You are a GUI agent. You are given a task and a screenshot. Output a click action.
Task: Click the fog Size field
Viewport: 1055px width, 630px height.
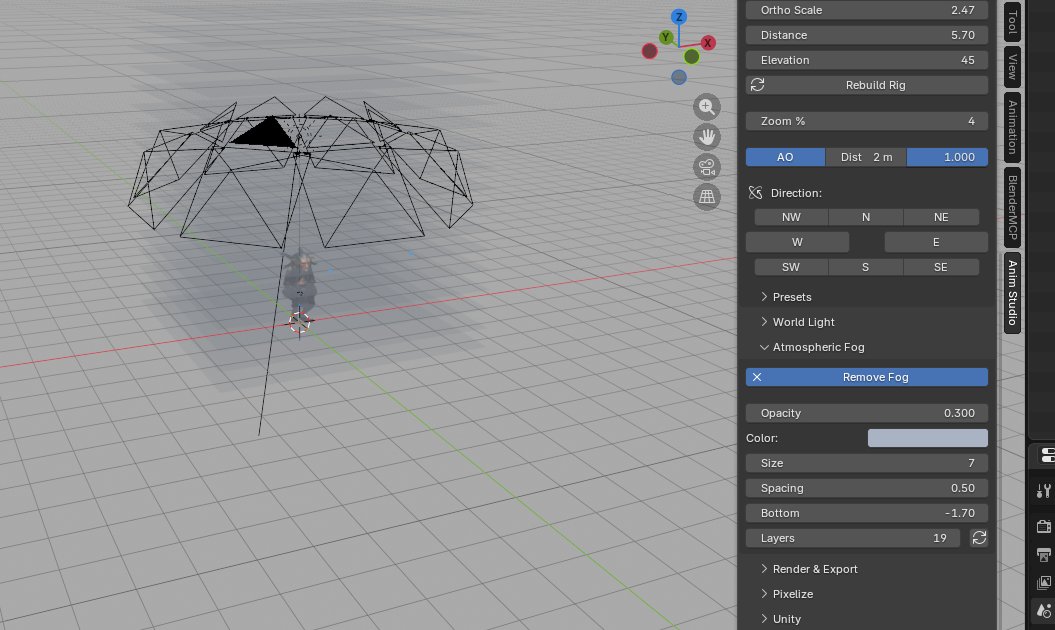click(x=867, y=463)
